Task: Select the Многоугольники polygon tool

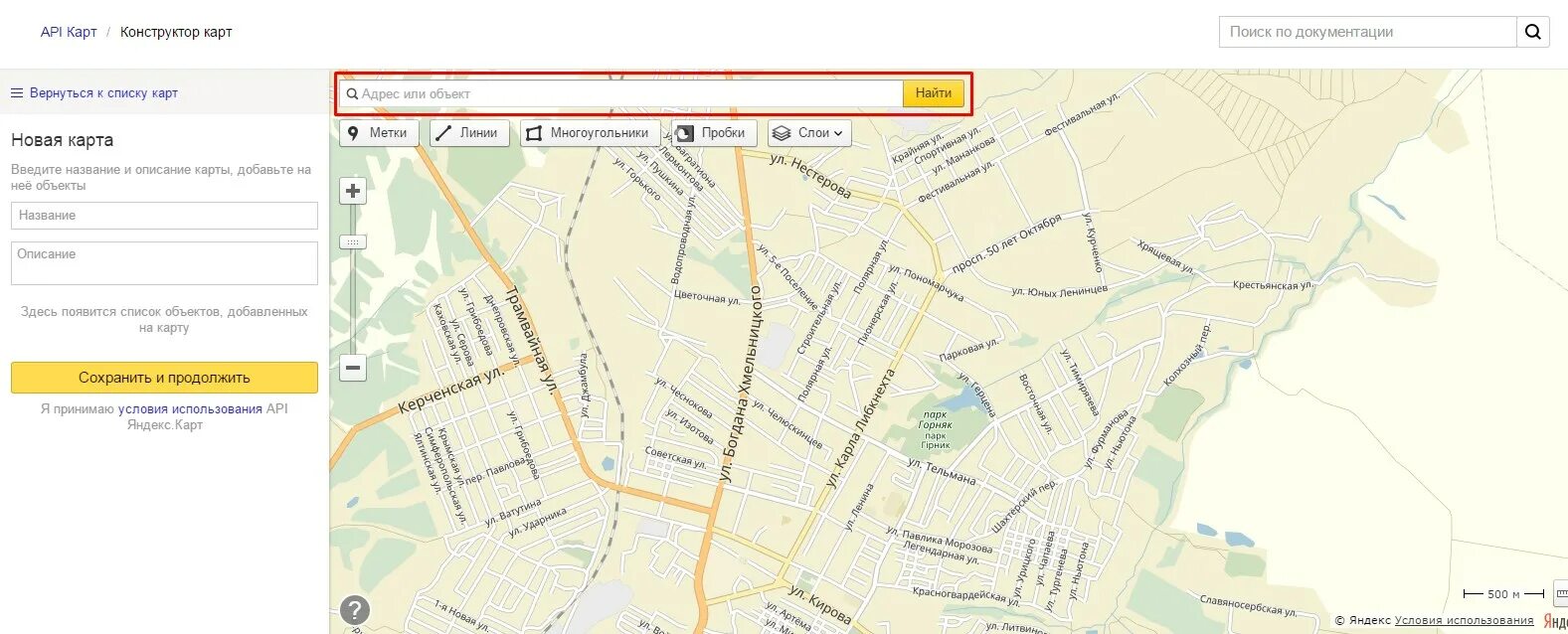Action: point(590,133)
